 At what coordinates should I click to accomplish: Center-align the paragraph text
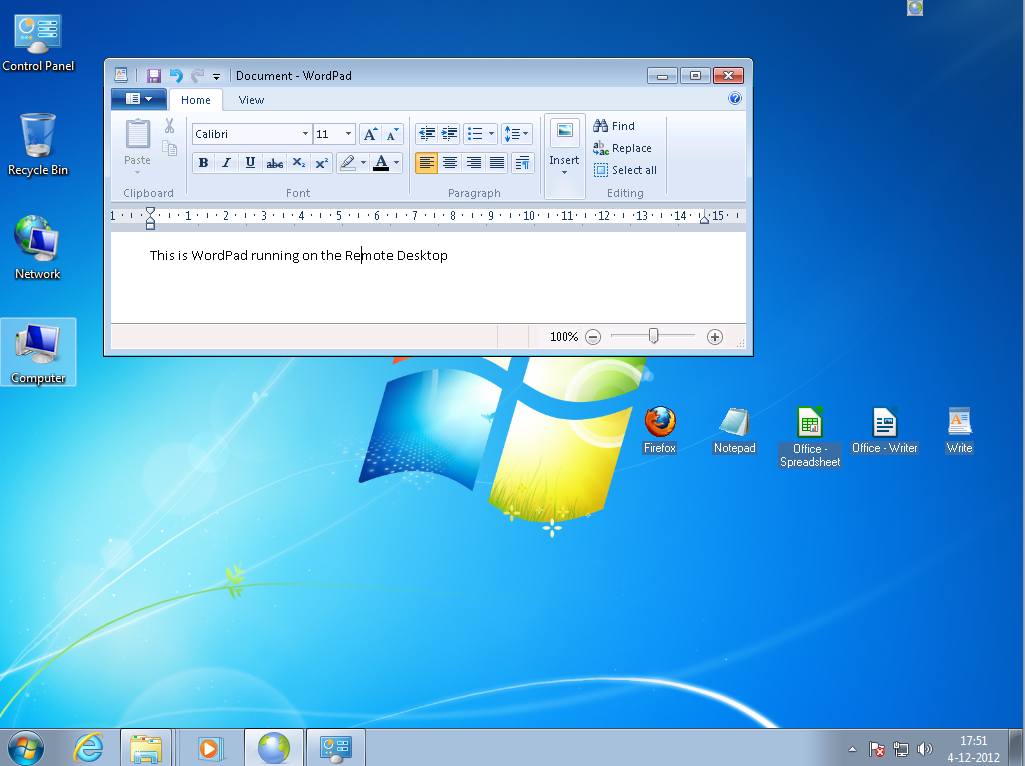click(450, 163)
